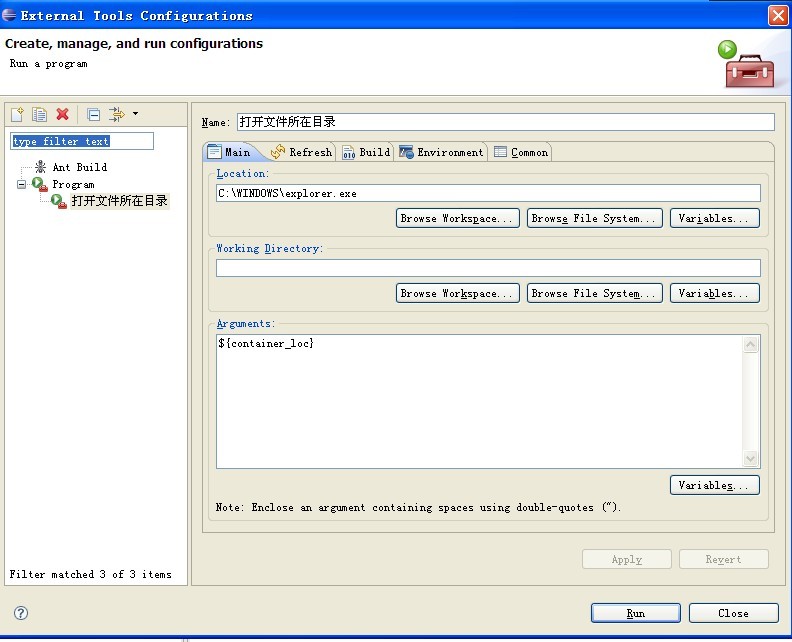This screenshot has height=642, width=792.
Task: Click Variables button under Arguments
Action: [x=715, y=485]
